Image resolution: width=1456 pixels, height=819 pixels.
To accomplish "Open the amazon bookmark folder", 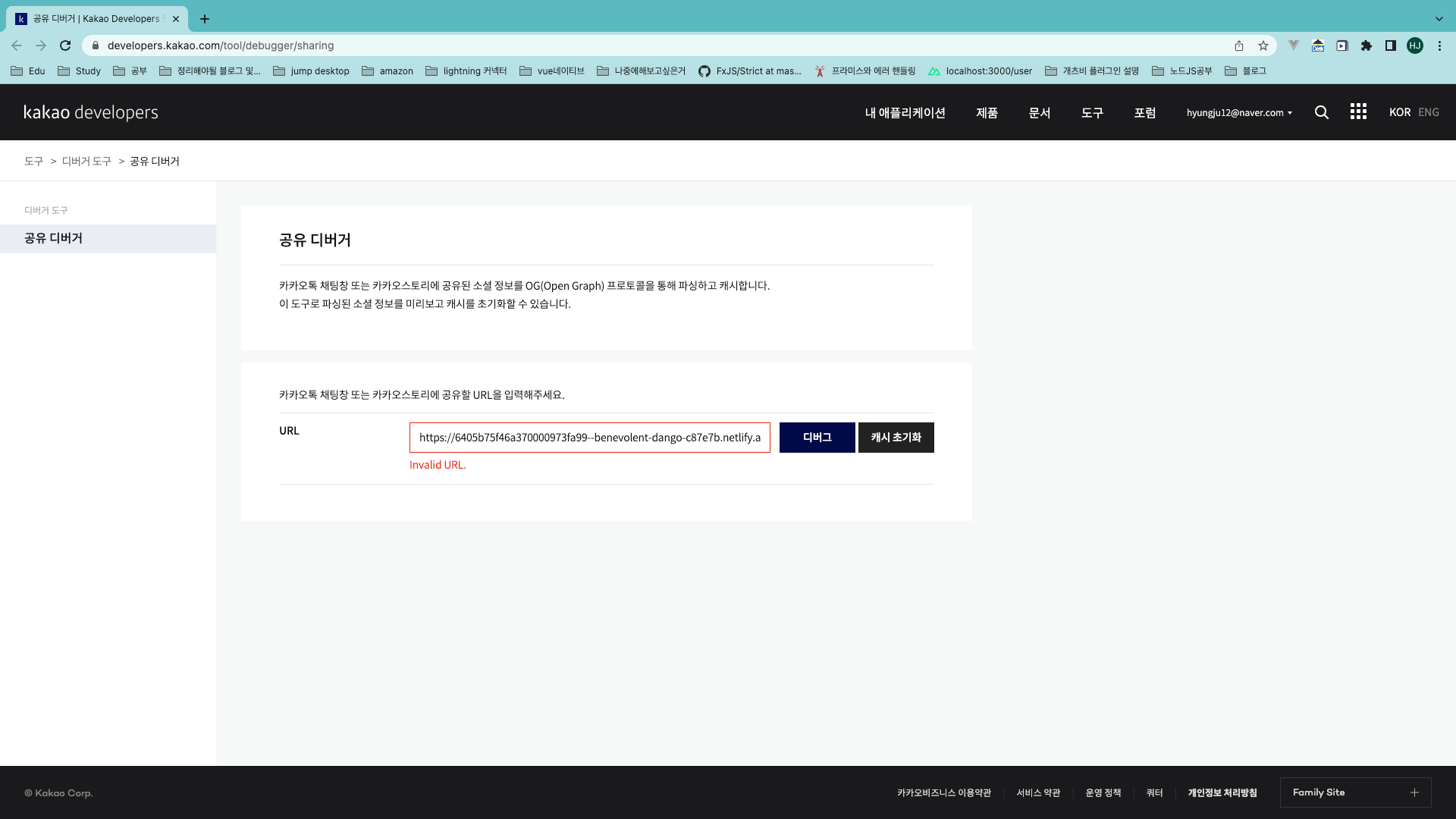I will [388, 71].
